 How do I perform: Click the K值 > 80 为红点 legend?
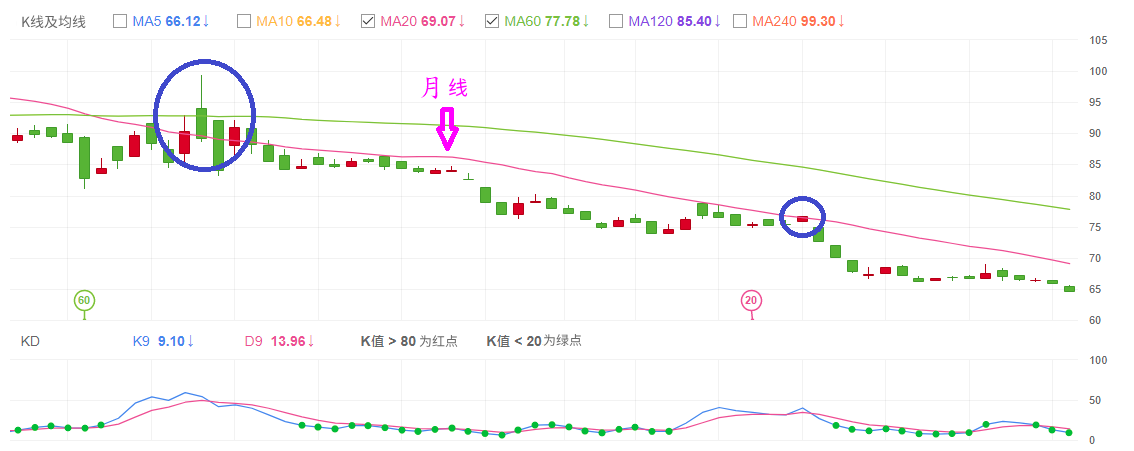[x=408, y=341]
